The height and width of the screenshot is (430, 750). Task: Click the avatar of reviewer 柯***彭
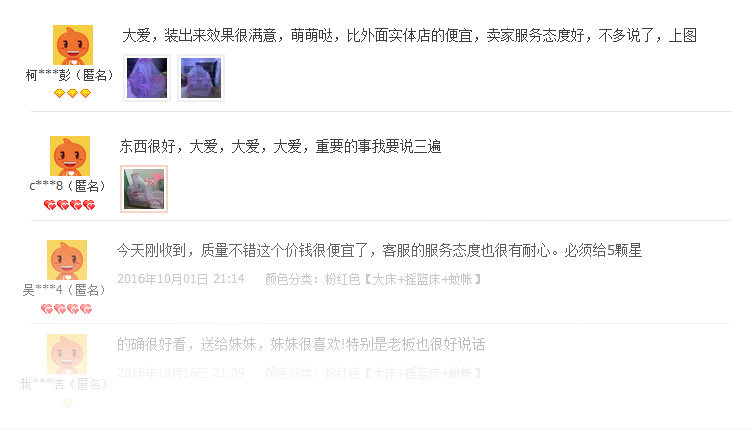pyautogui.click(x=73, y=45)
